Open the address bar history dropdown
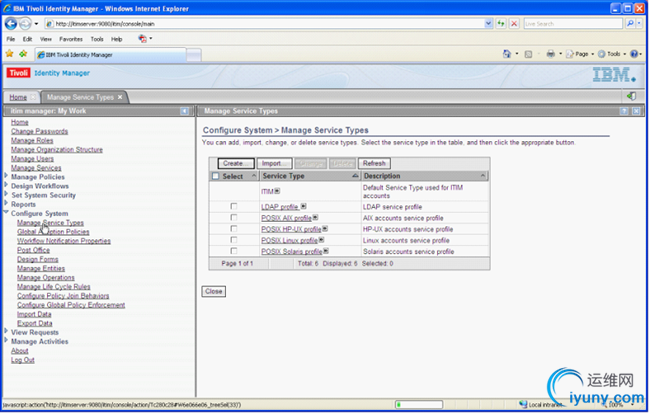This screenshot has width=650, height=414. [488, 24]
